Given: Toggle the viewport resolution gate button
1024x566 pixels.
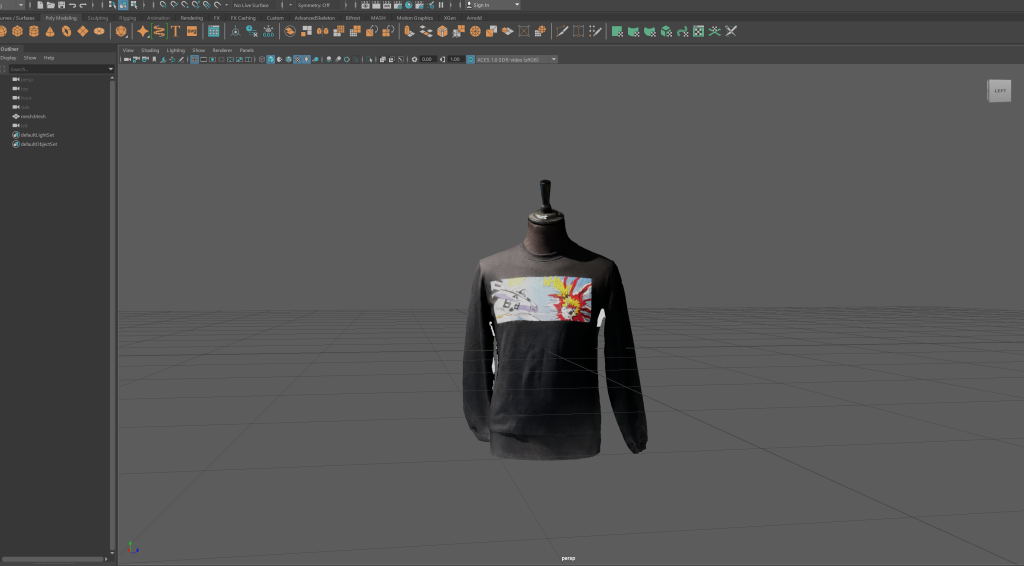Looking at the screenshot, I should point(212,59).
